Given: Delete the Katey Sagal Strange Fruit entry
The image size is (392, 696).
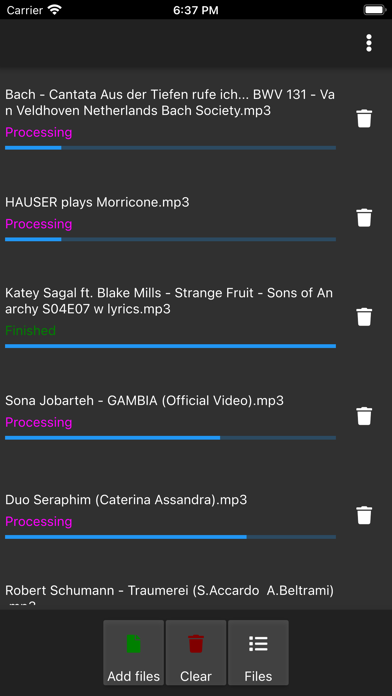Looking at the screenshot, I should 364,316.
